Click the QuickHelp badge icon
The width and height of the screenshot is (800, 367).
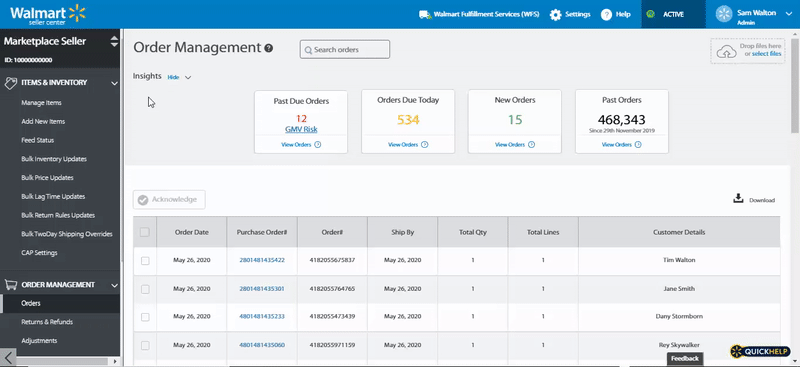point(737,351)
